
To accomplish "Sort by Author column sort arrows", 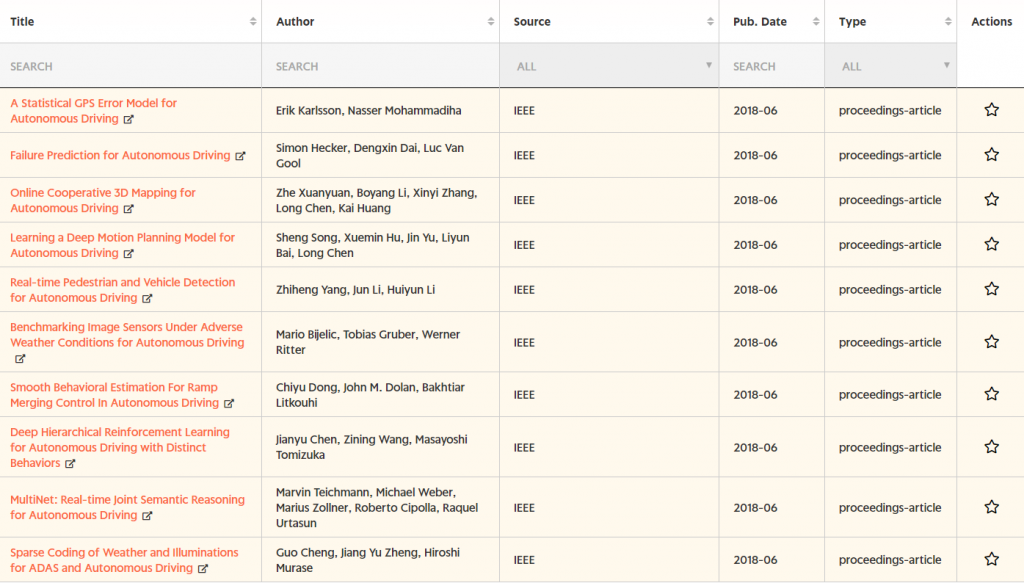I will [x=491, y=22].
